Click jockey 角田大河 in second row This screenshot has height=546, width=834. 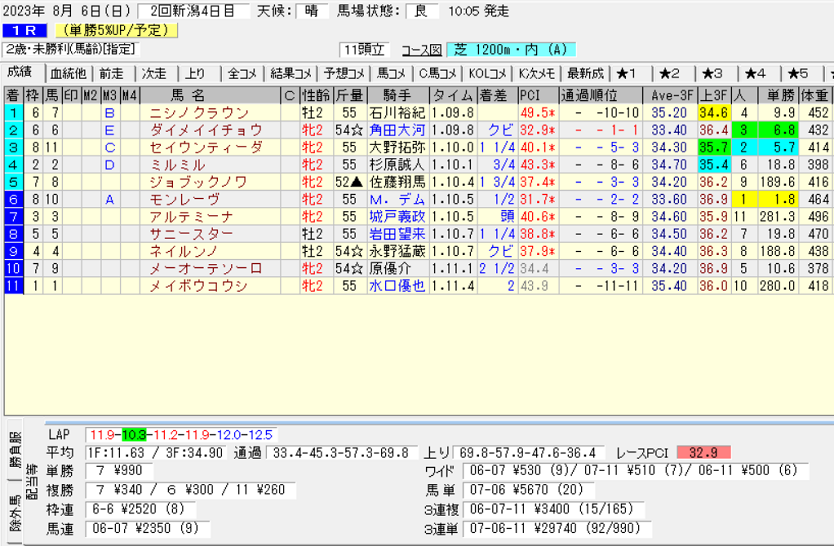(x=396, y=130)
